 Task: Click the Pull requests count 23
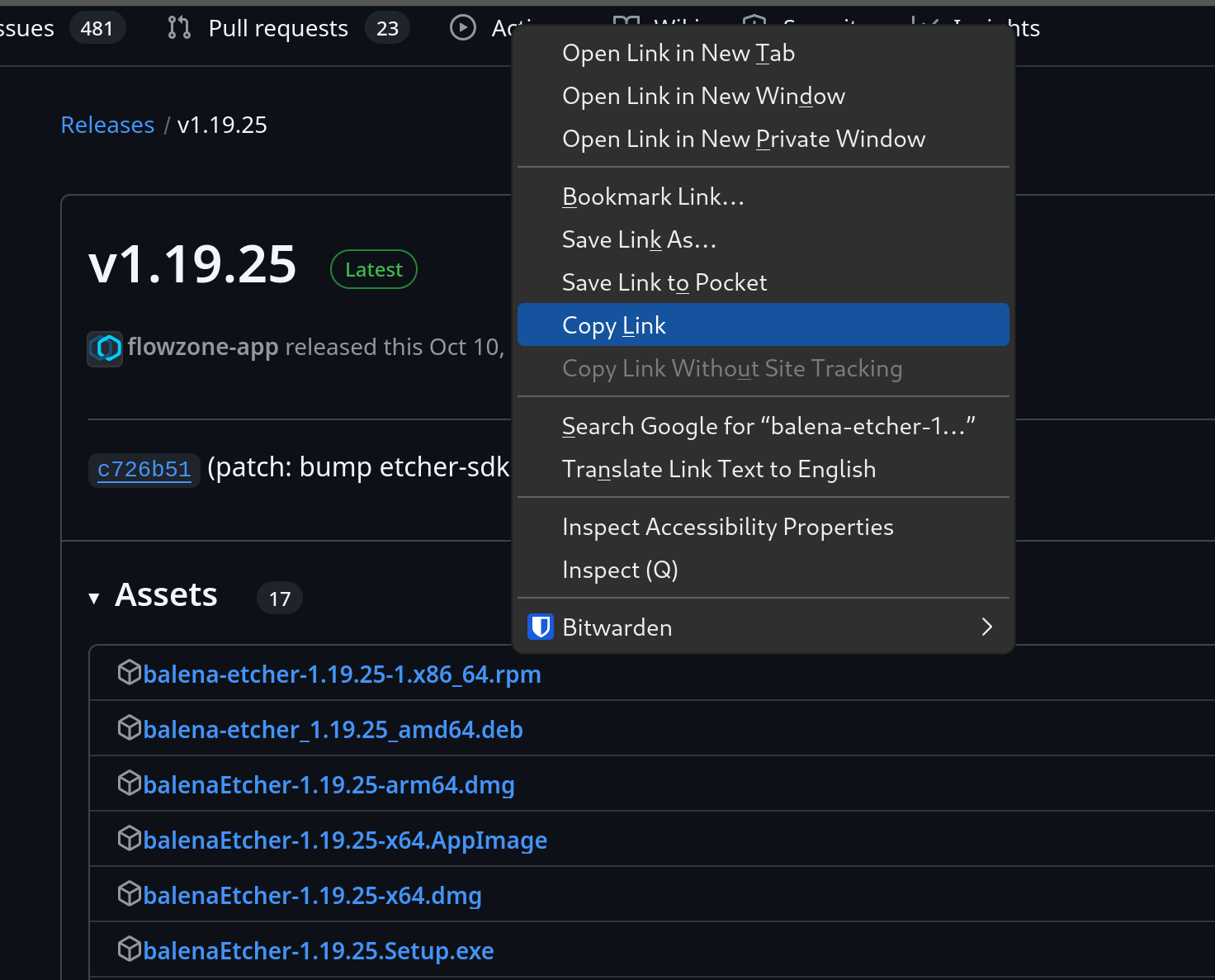[387, 29]
